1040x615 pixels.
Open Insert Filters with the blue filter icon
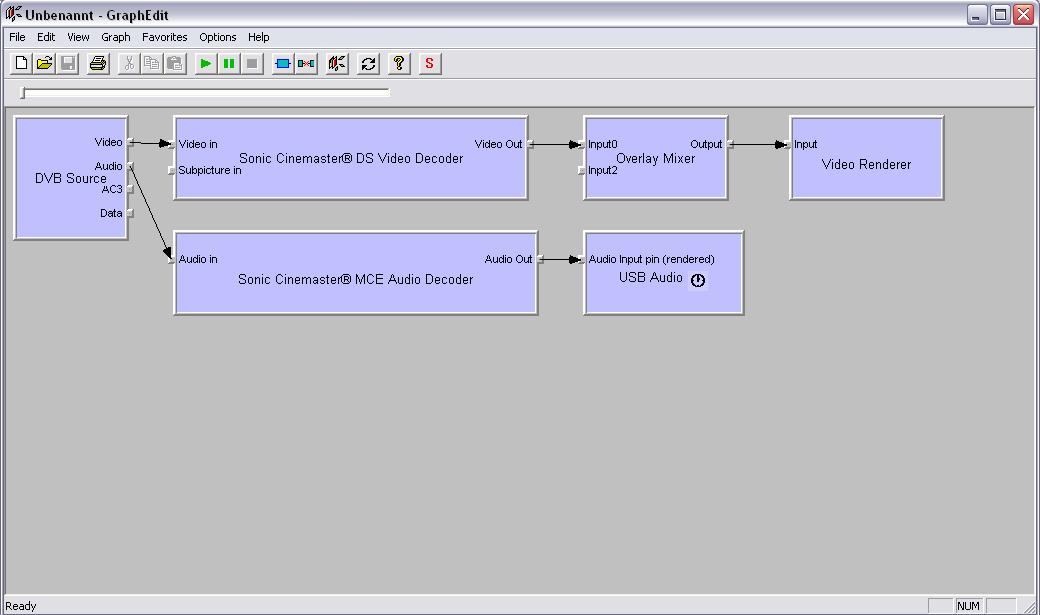pos(283,64)
